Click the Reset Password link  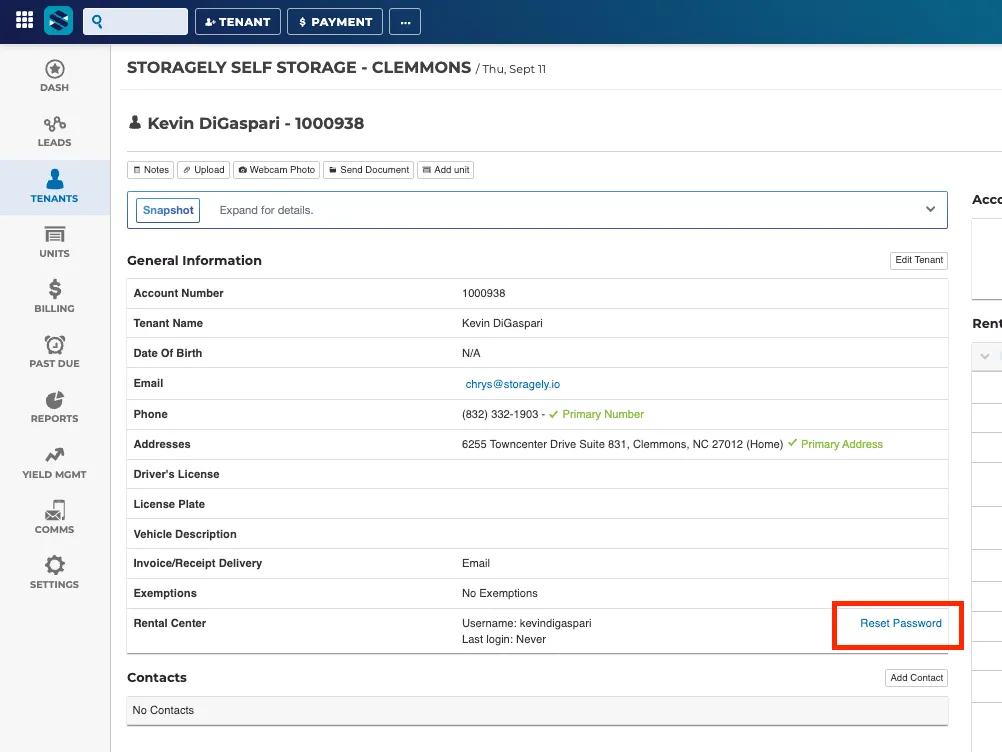[900, 624]
